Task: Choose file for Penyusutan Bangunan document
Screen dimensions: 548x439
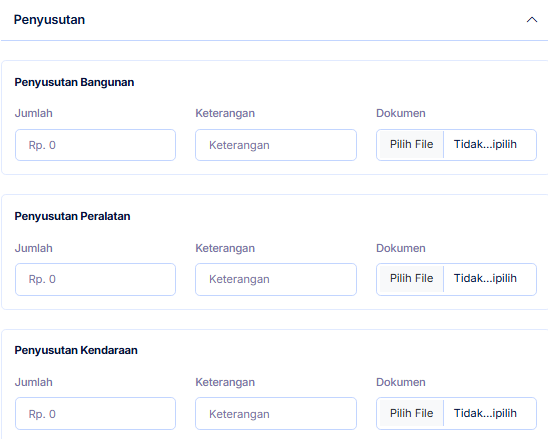Action: click(x=411, y=144)
